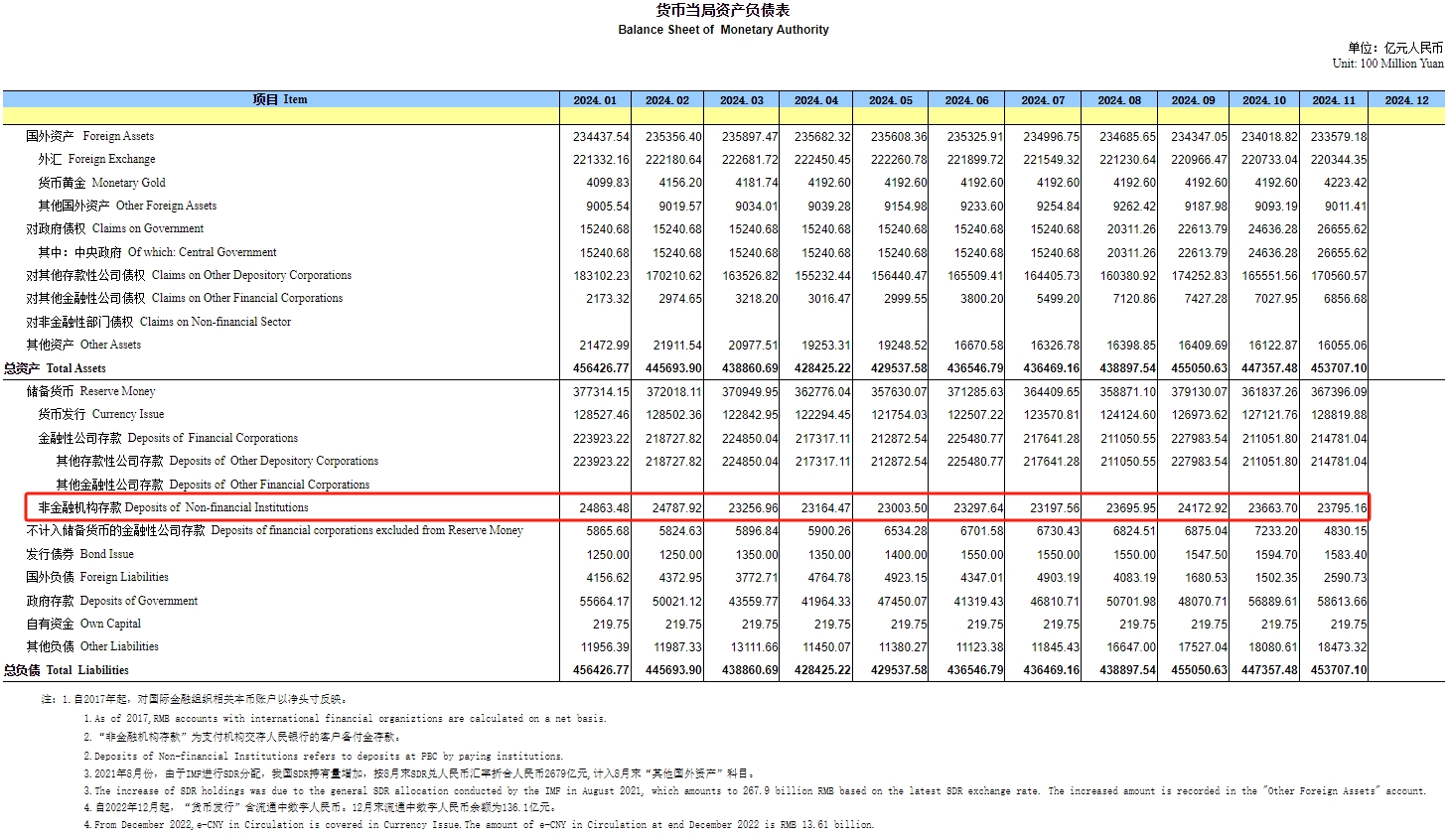
Task: Click Central Government value 26655.62
Action: (x=1342, y=253)
